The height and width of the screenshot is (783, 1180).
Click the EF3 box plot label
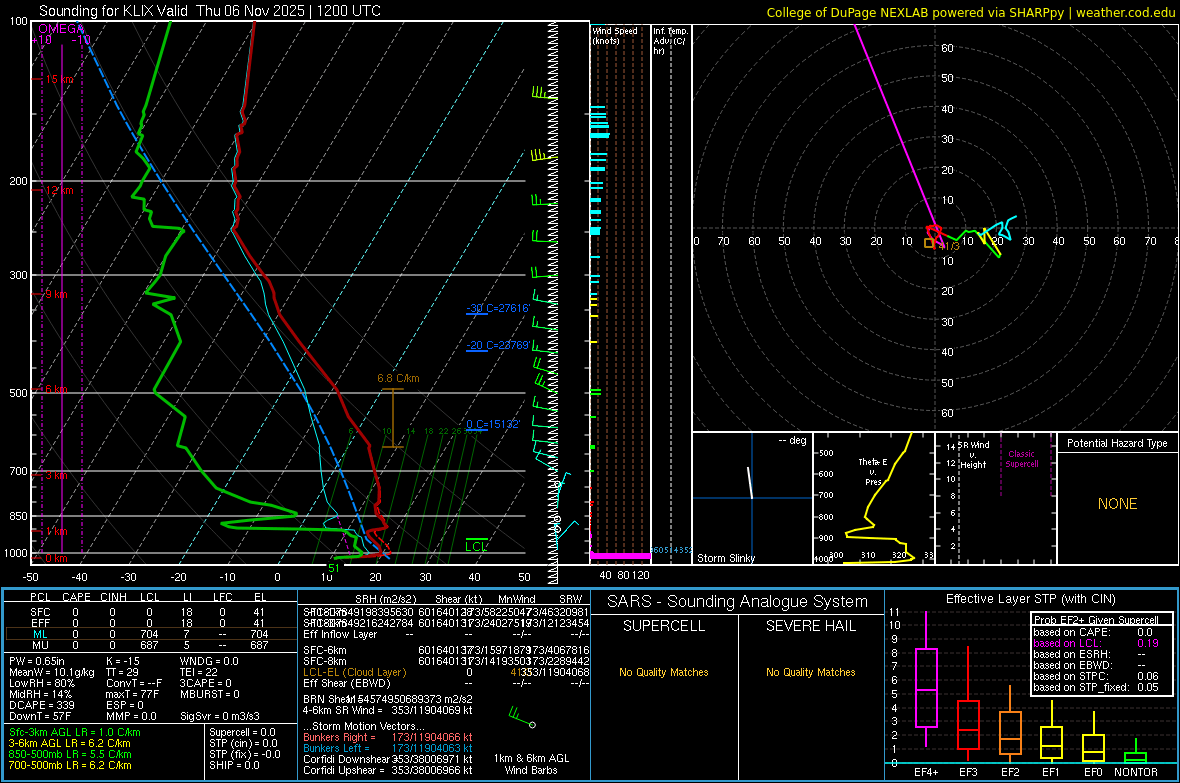968,772
